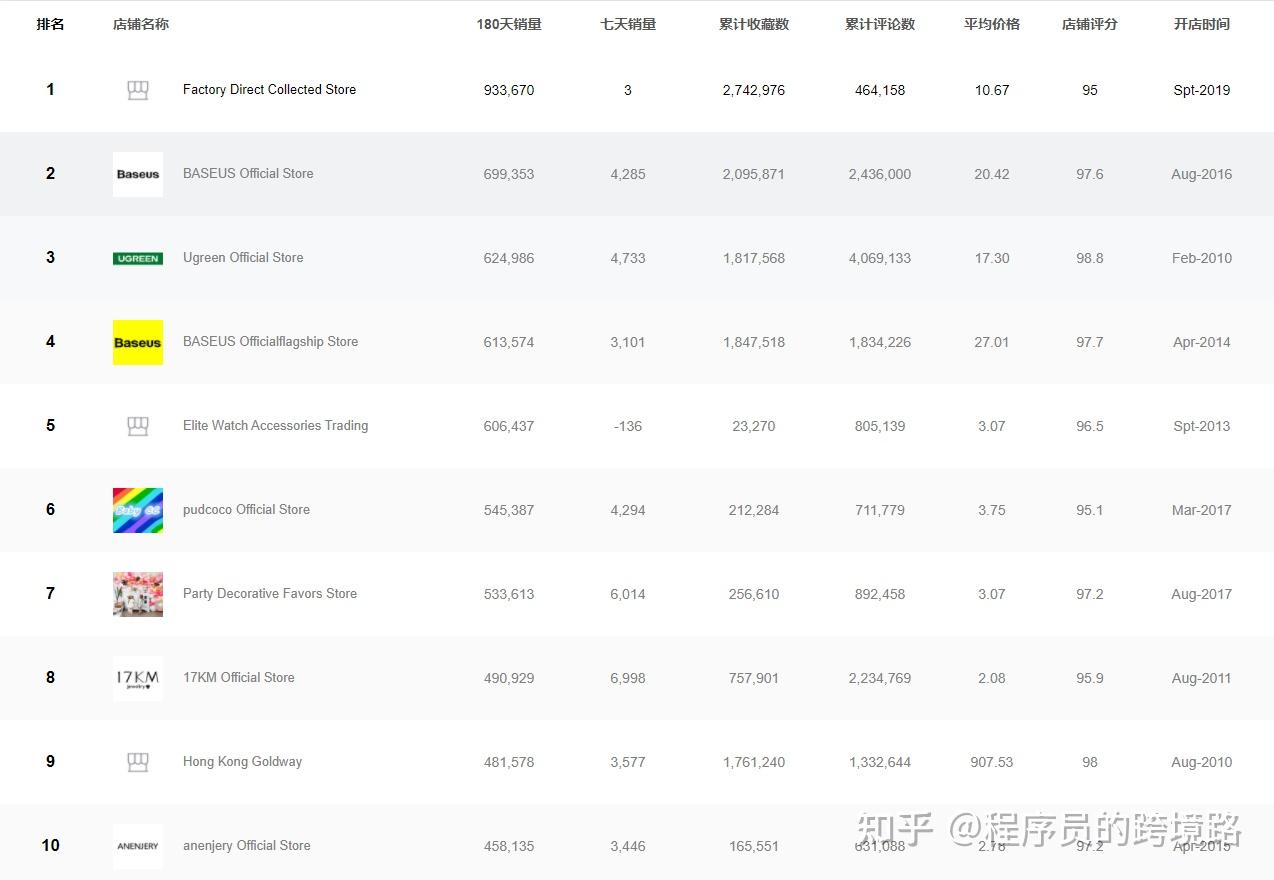Sort by 平均价格 column header
1274x880 pixels.
pos(992,24)
